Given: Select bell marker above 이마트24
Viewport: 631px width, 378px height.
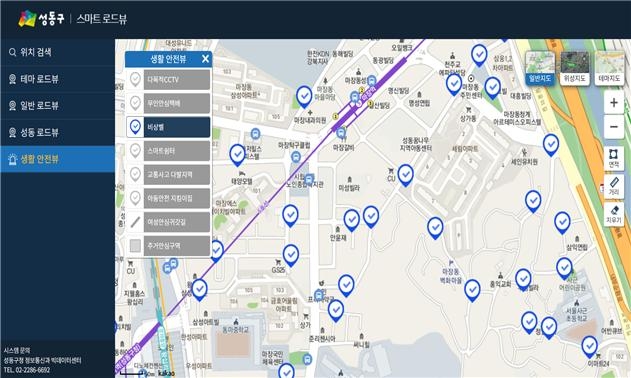Looking at the screenshot, I should [x=590, y=347].
